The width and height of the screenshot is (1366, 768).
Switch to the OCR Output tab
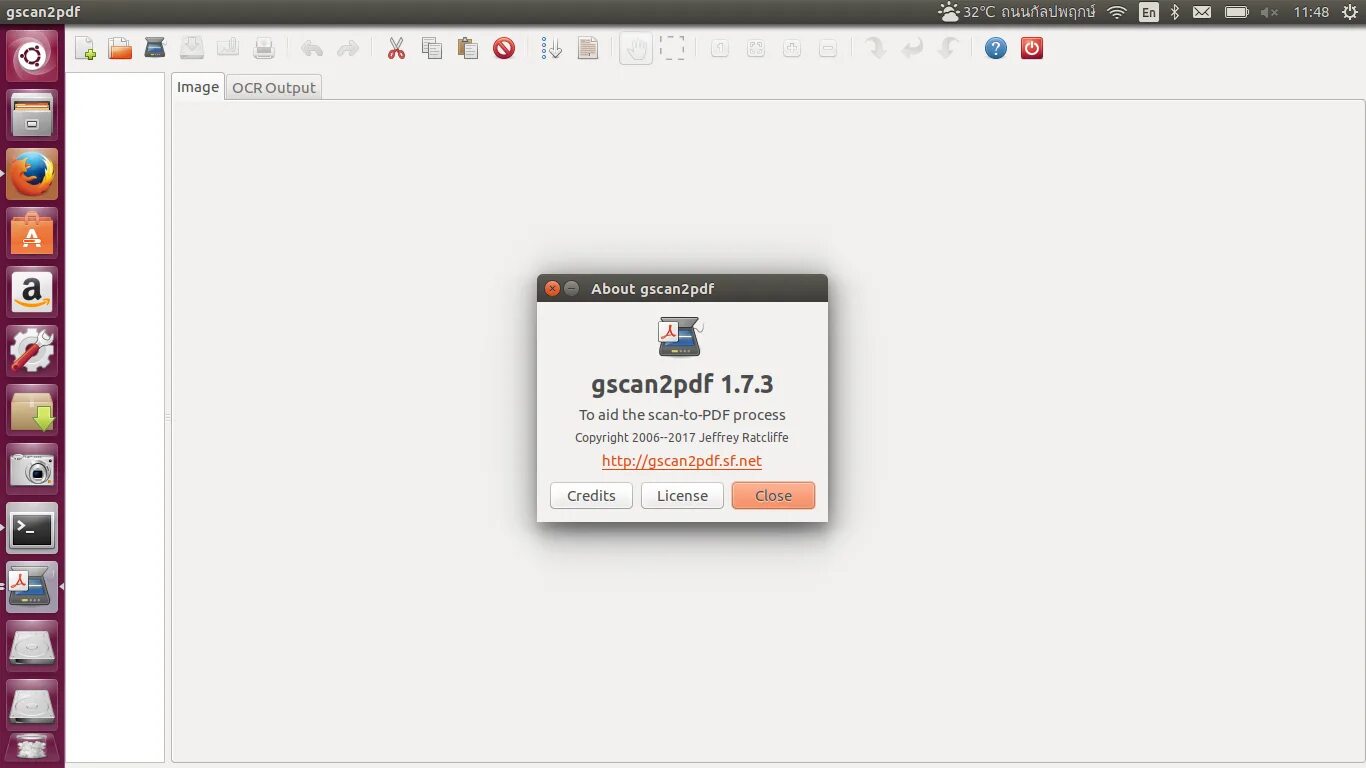click(x=274, y=88)
